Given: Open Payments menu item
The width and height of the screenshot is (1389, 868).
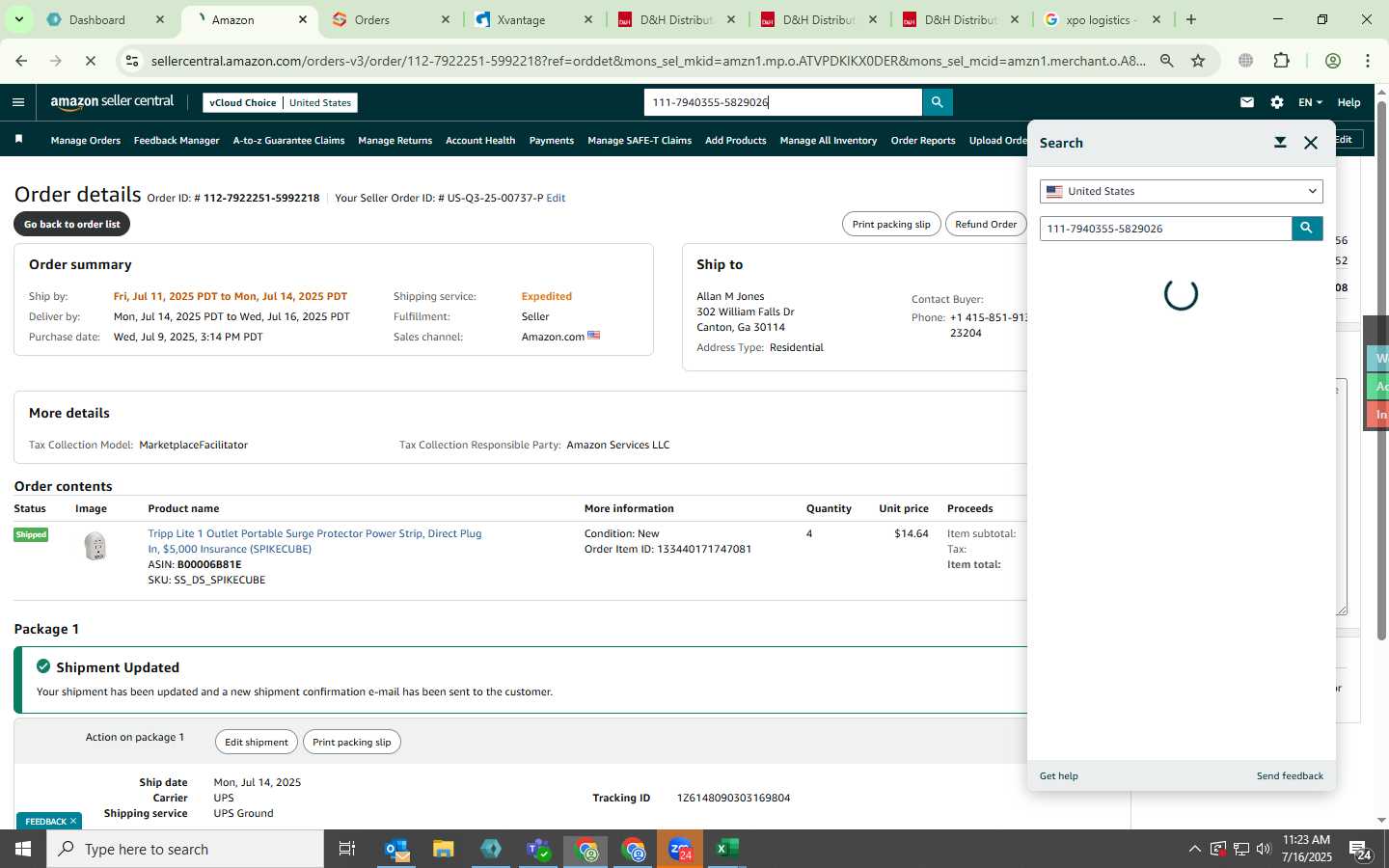Looking at the screenshot, I should (552, 140).
